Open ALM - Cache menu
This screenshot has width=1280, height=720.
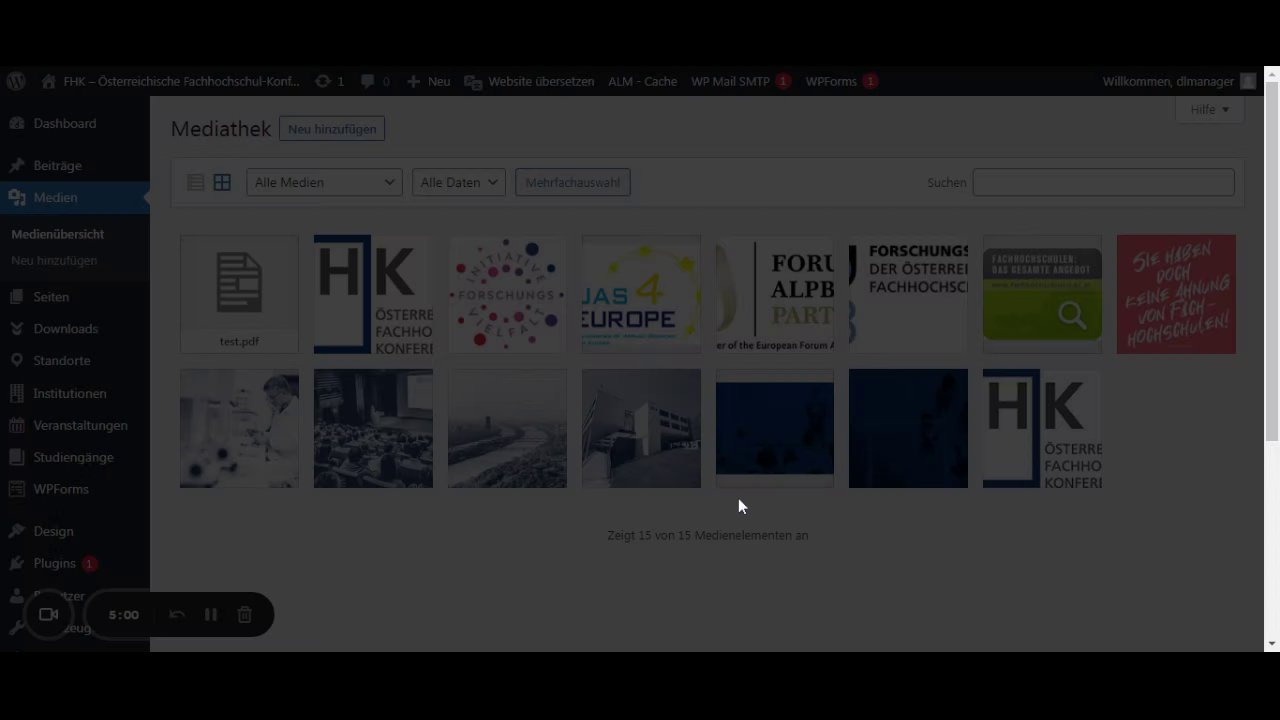coord(642,81)
